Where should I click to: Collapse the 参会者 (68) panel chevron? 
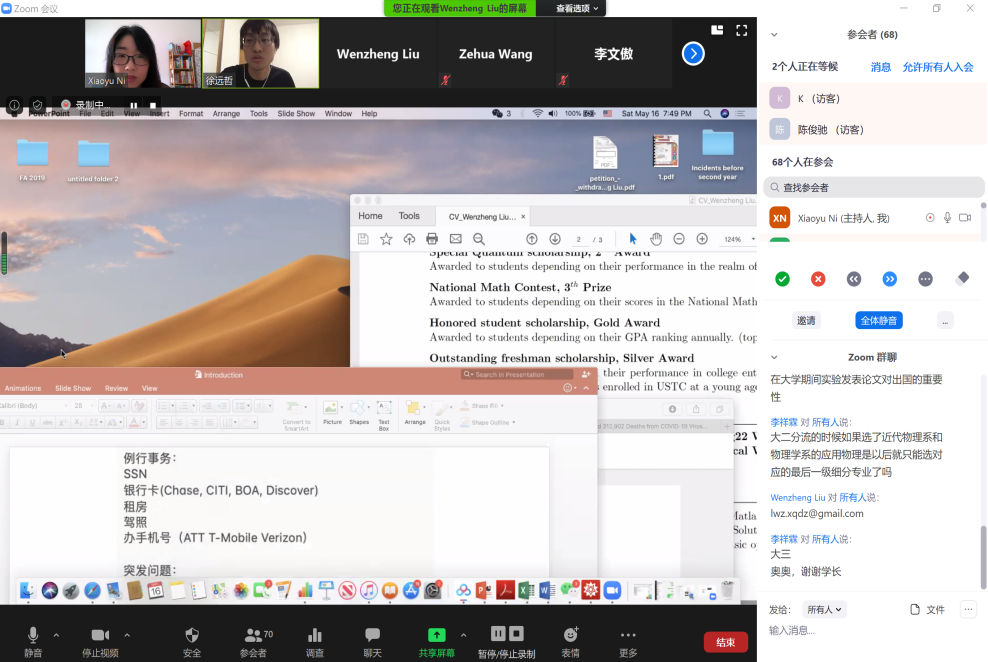coord(774,35)
